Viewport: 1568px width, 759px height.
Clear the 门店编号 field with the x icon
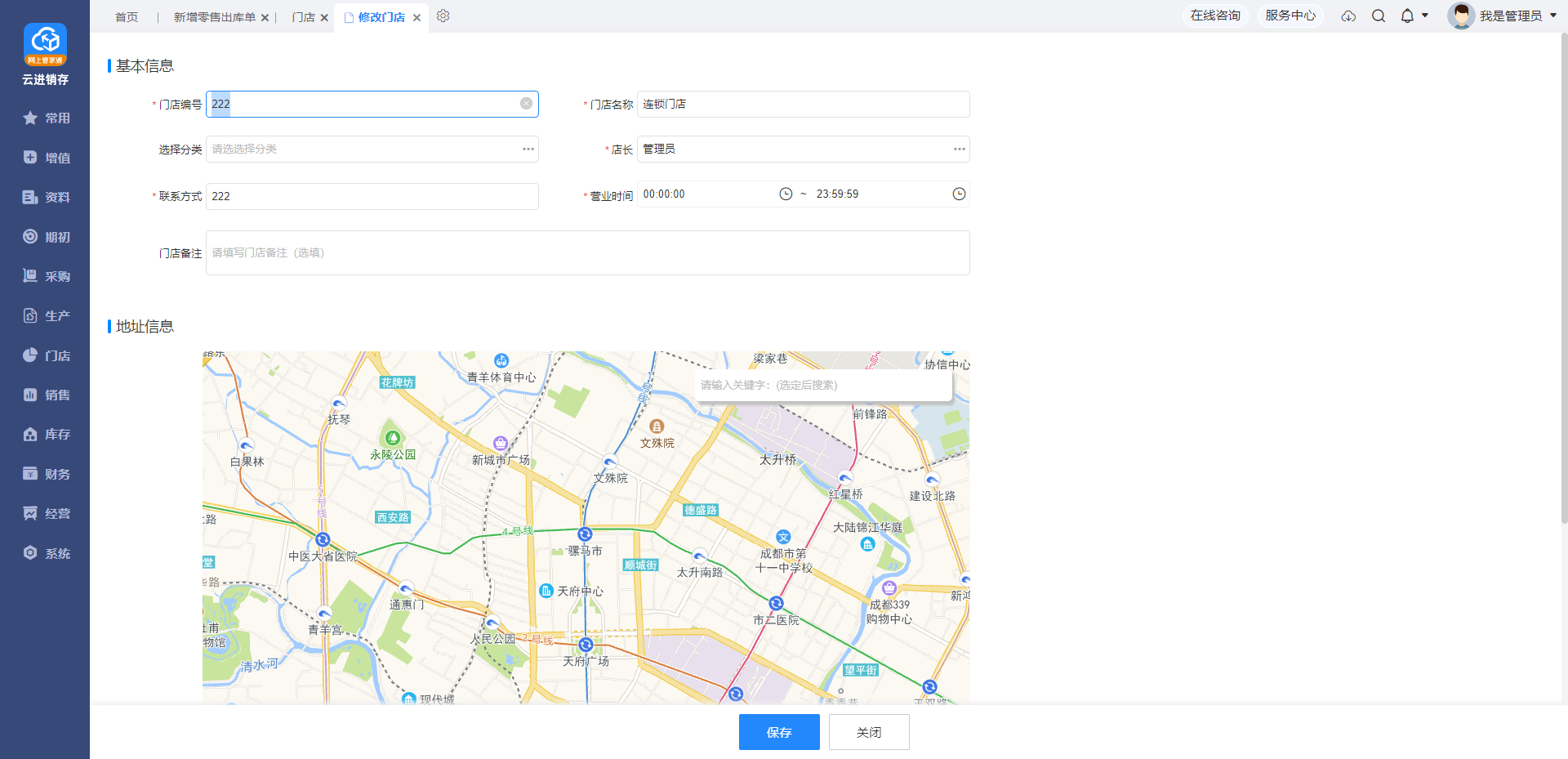point(527,104)
